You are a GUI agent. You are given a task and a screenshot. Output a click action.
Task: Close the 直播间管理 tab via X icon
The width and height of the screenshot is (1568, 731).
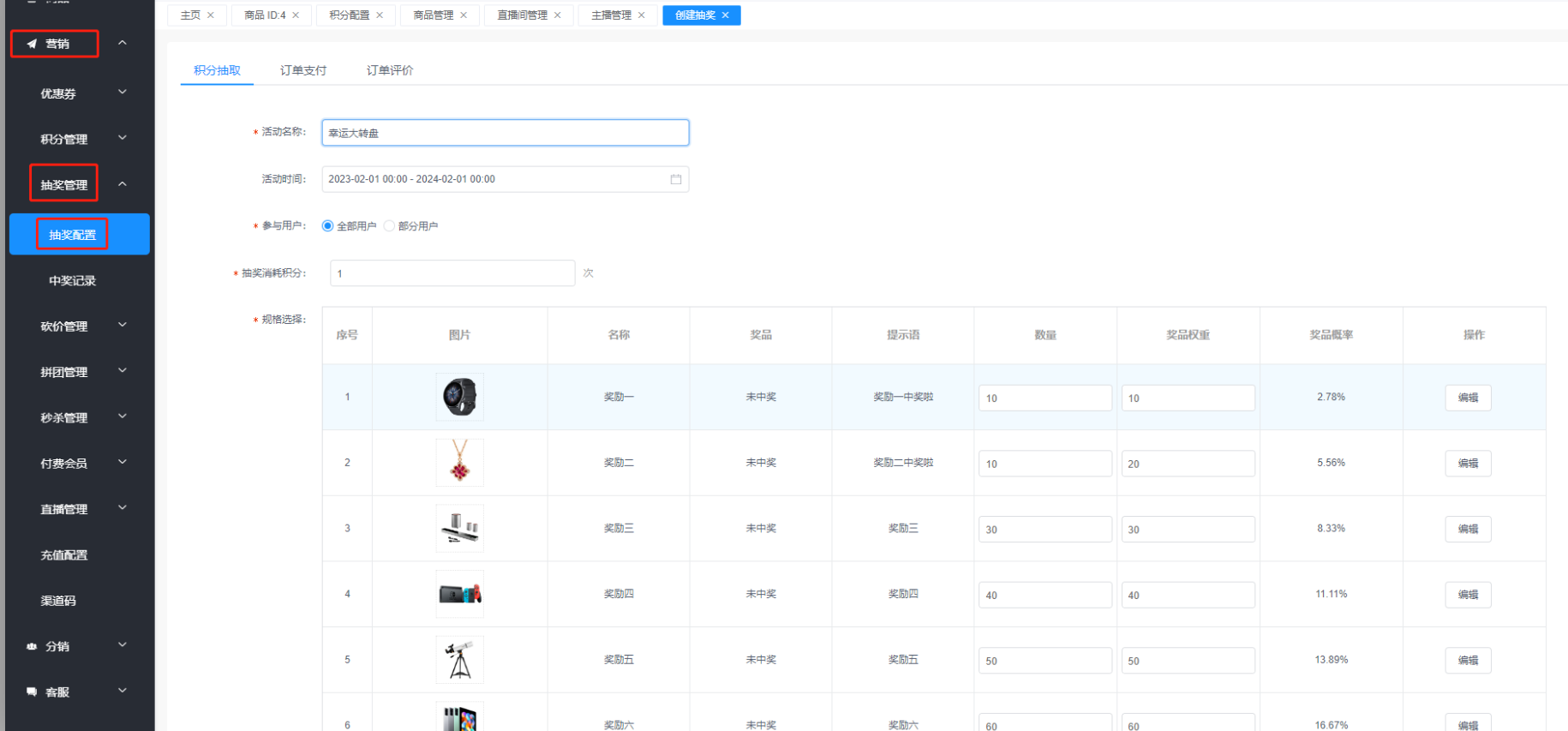pos(558,15)
